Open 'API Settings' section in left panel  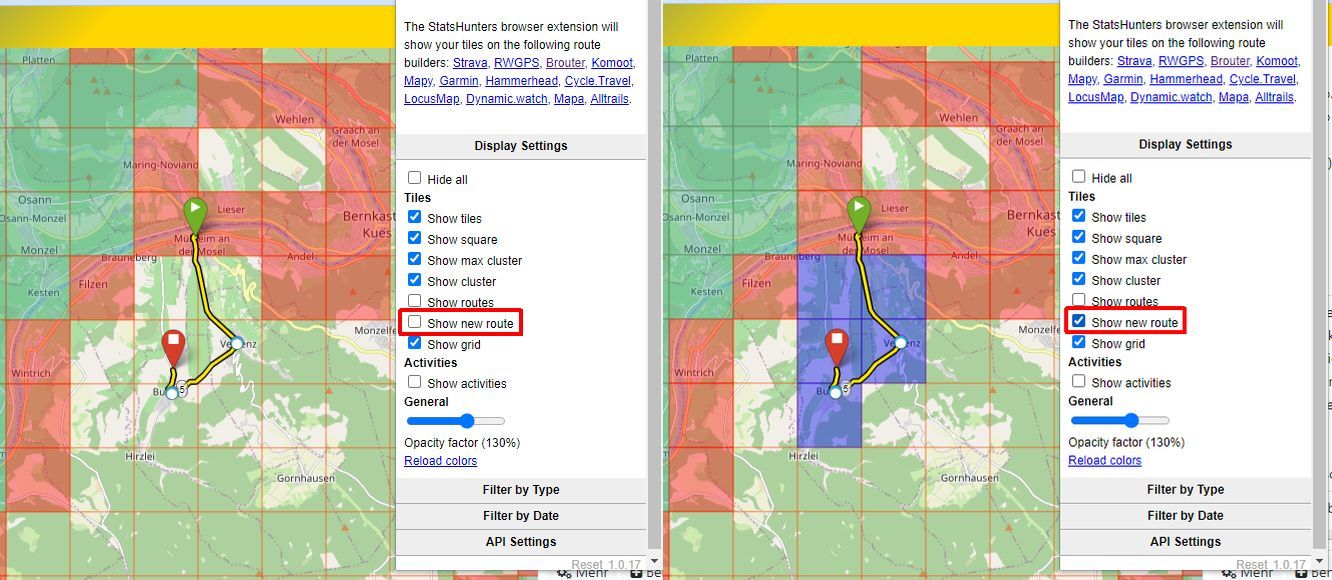[520, 542]
